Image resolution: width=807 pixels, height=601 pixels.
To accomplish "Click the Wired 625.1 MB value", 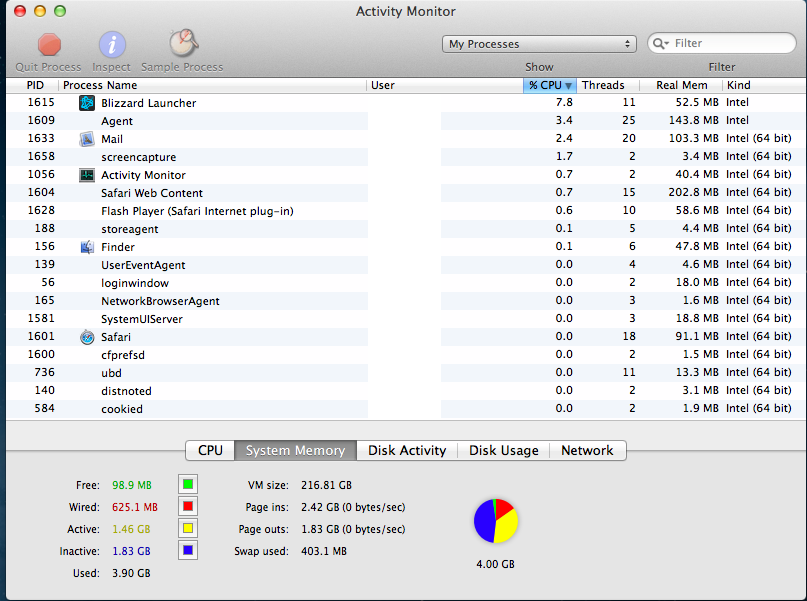I will point(135,507).
